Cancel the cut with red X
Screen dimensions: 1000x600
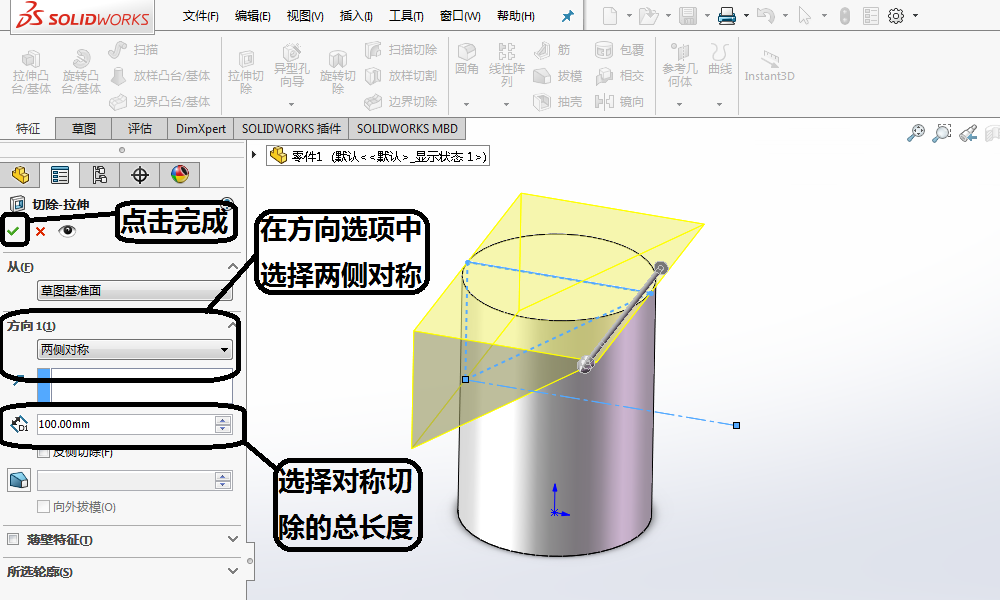(40, 231)
